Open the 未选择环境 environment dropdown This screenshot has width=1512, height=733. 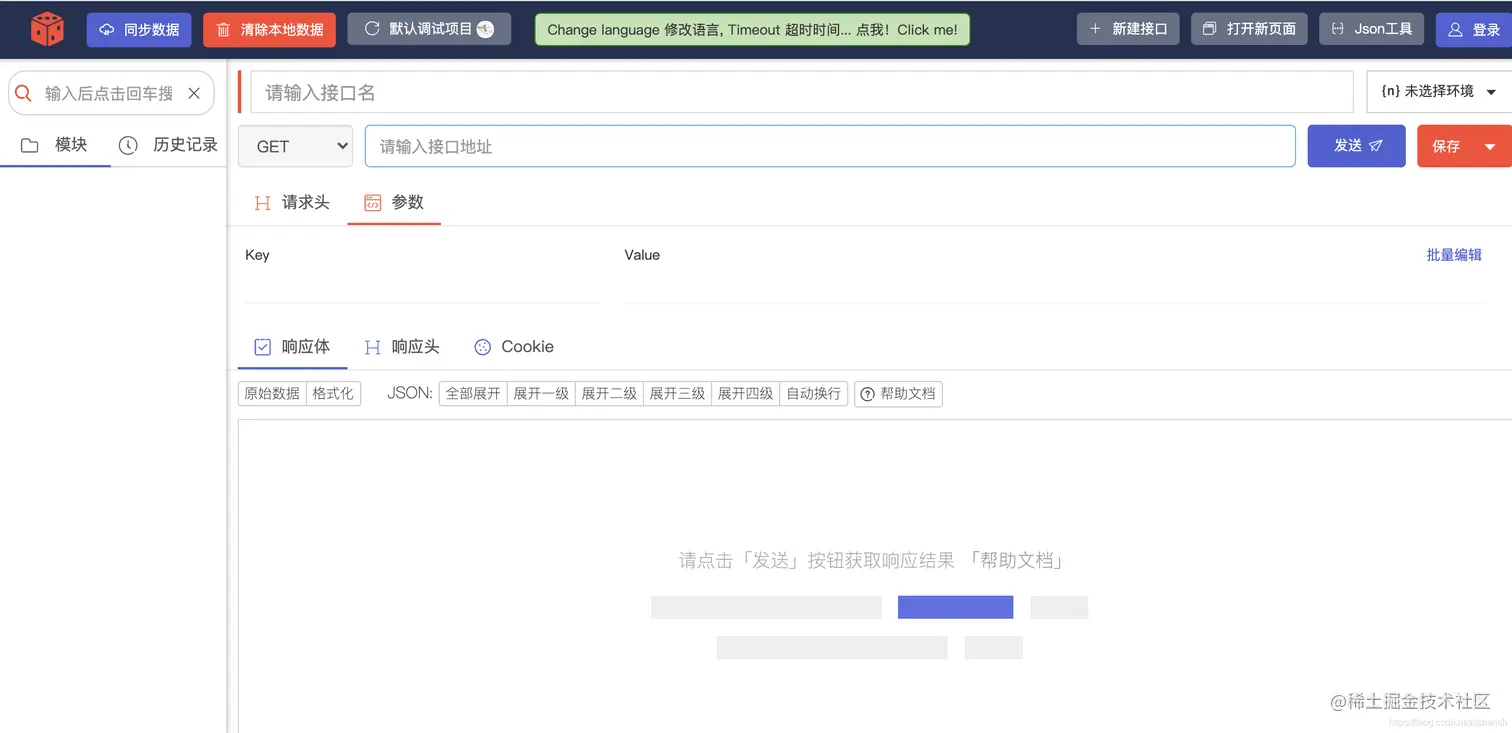click(1439, 91)
